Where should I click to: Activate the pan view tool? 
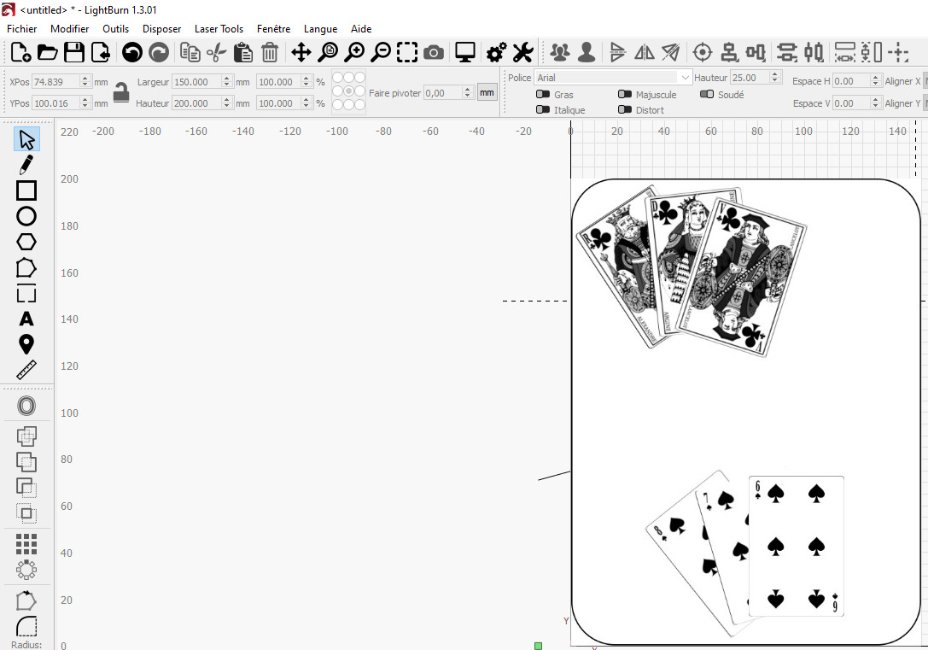(301, 53)
